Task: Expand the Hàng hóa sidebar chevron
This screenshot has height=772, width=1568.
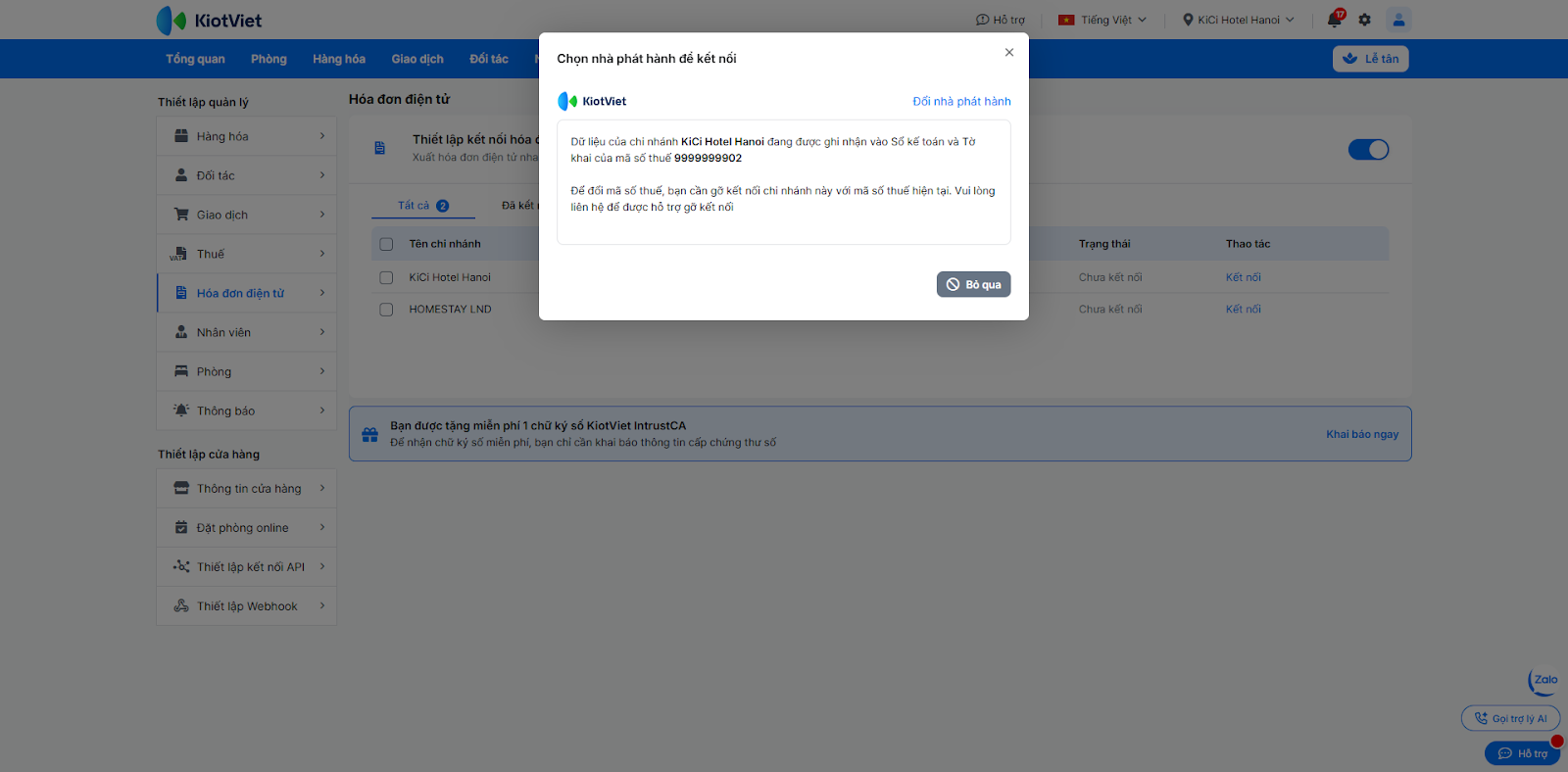Action: point(322,136)
